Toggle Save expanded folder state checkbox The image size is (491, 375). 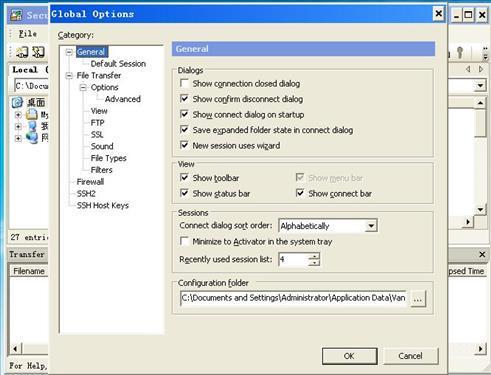point(184,130)
